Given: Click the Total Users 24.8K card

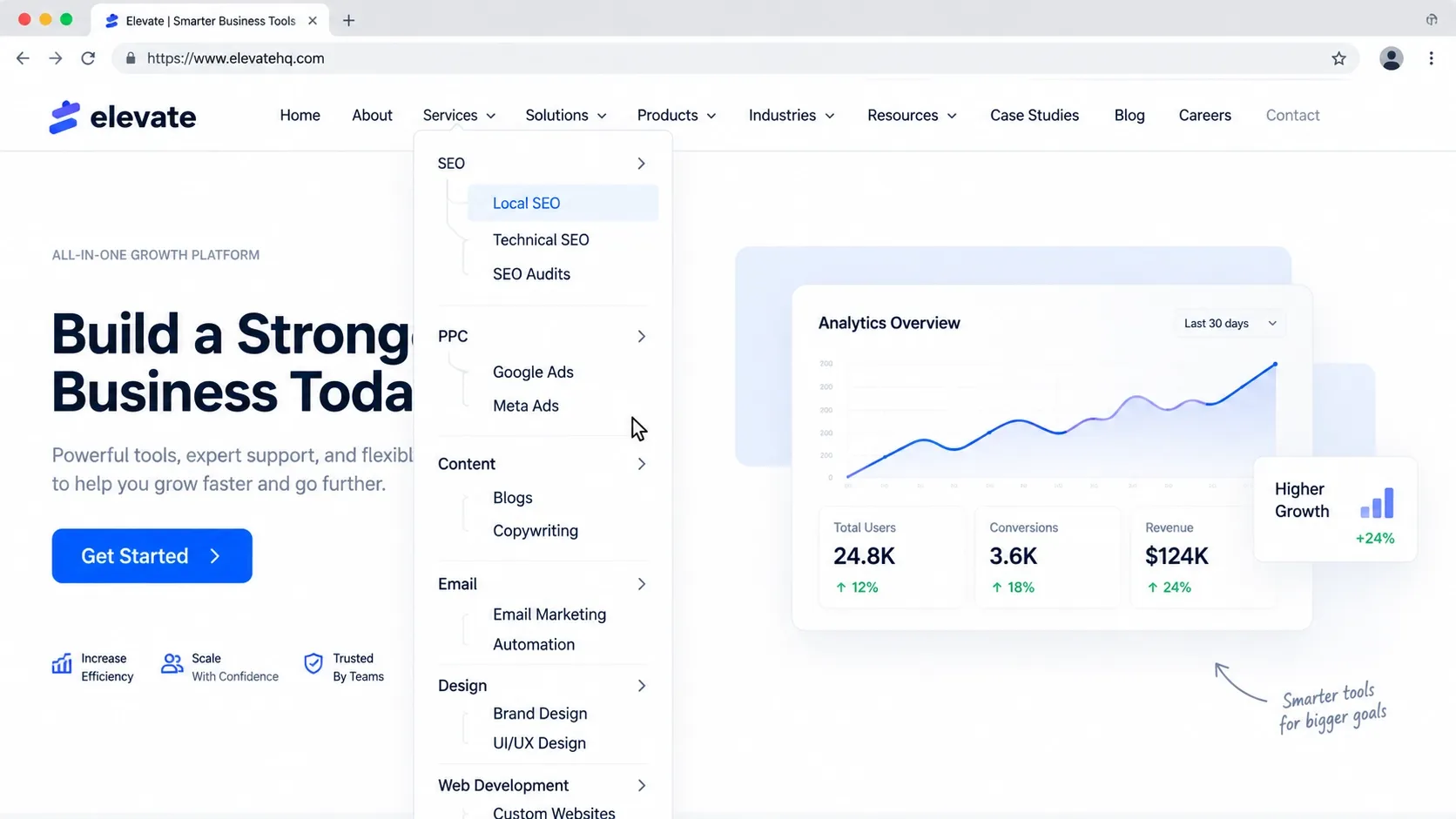Looking at the screenshot, I should point(892,557).
